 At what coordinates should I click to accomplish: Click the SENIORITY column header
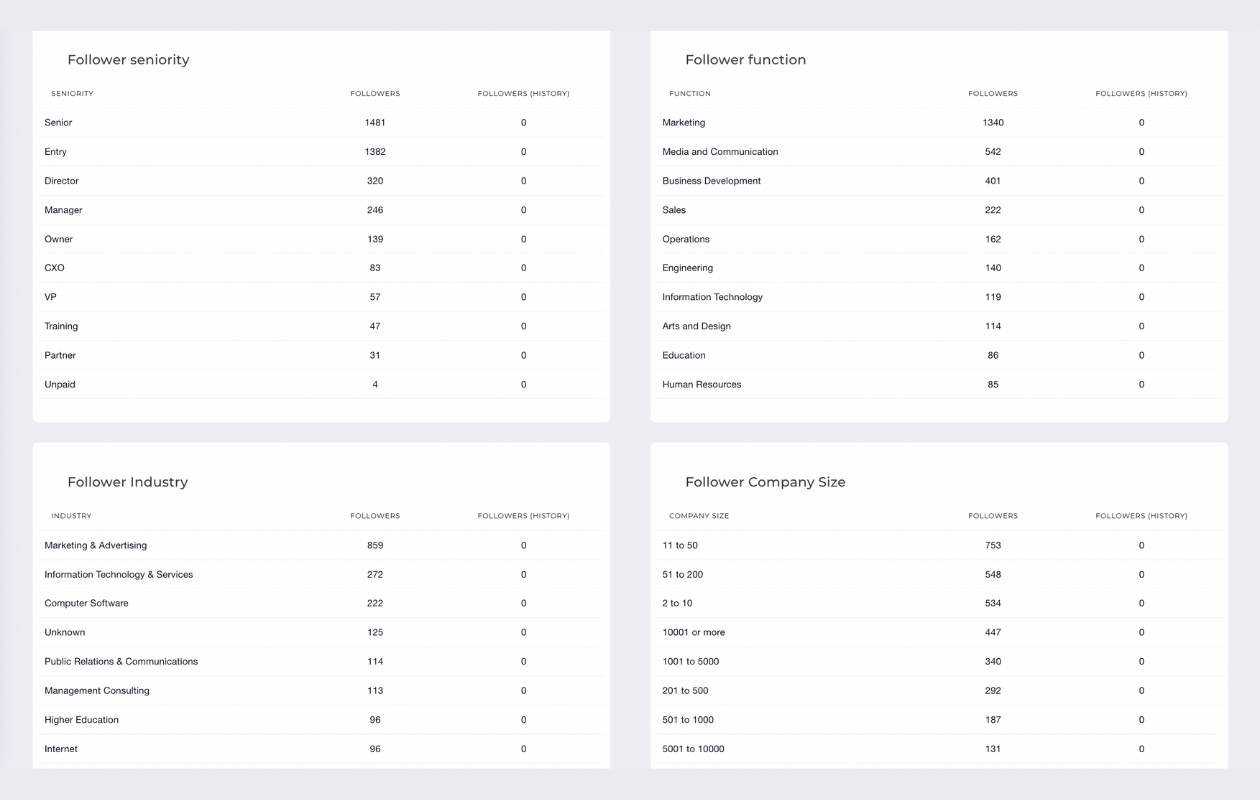(x=72, y=94)
